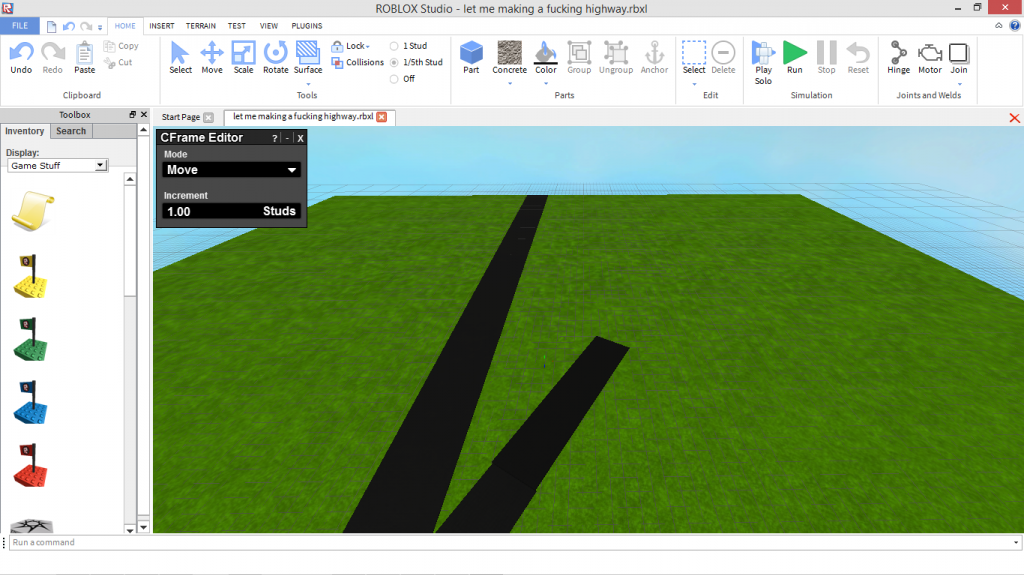This screenshot has width=1024, height=575.
Task: Click the Join surfaces tool
Action: click(x=959, y=58)
